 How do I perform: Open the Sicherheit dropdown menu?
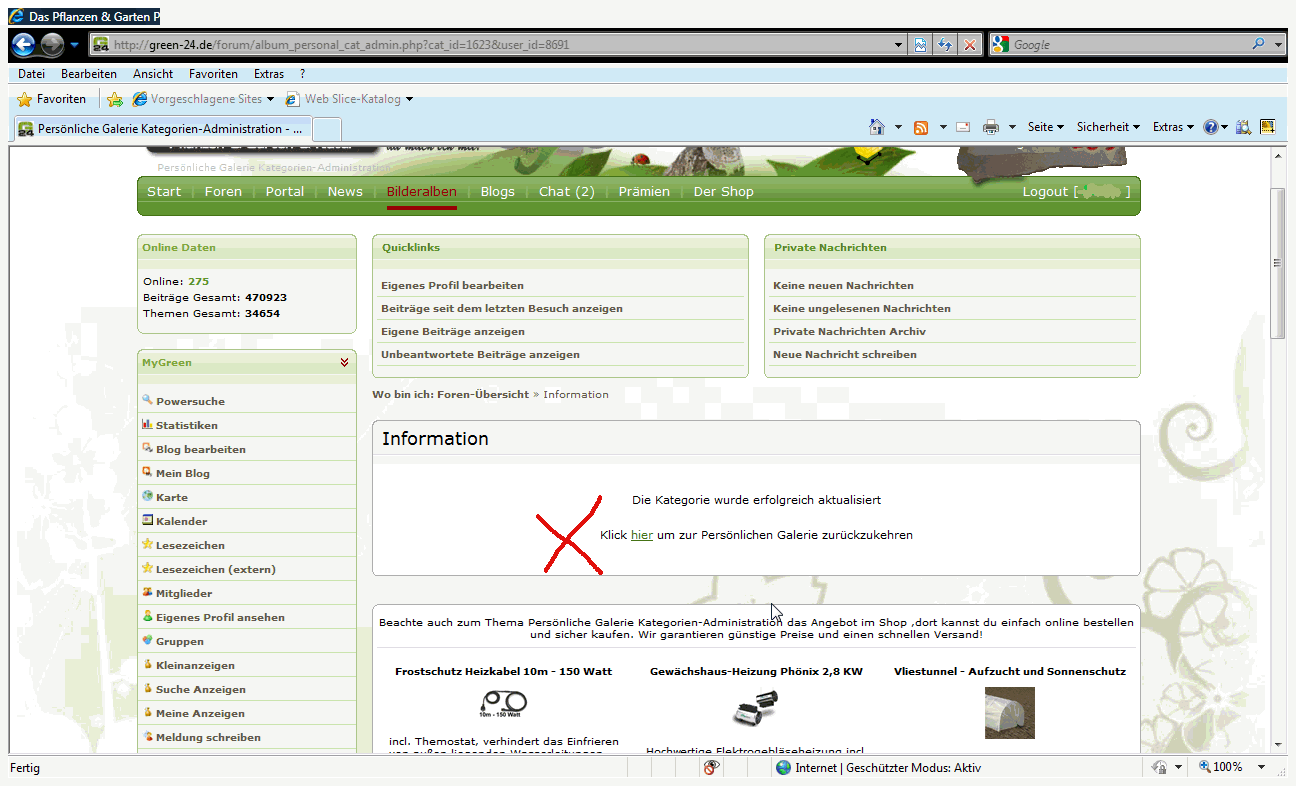(x=1108, y=127)
